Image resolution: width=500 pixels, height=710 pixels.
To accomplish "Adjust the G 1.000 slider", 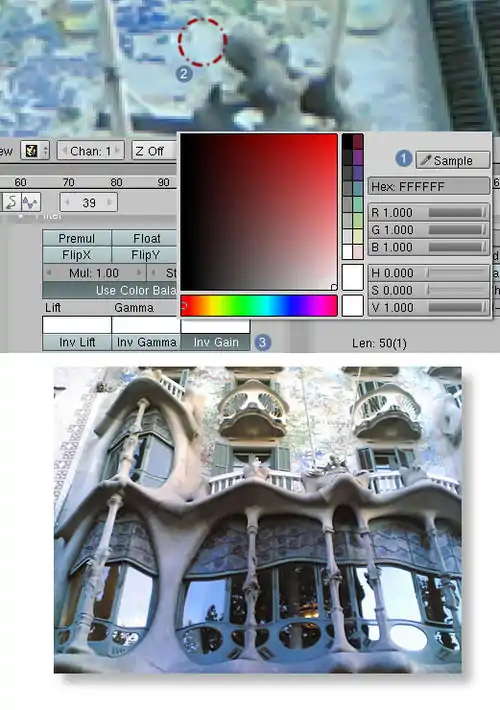I will [x=429, y=230].
